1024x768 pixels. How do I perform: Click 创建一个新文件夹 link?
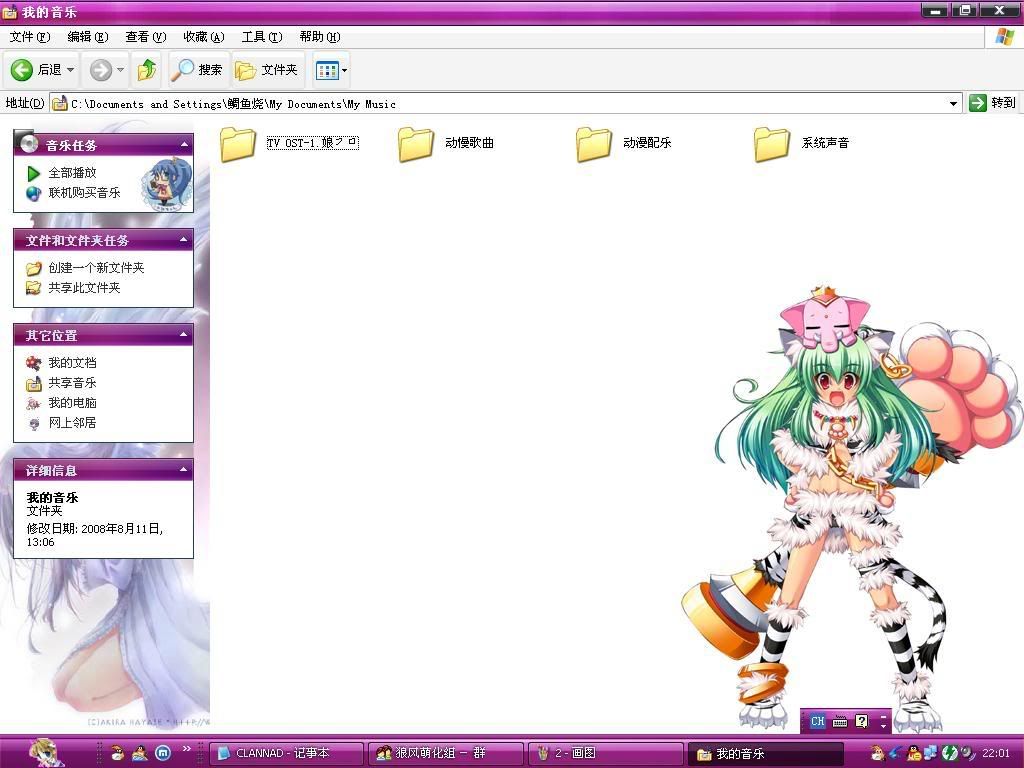click(96, 268)
